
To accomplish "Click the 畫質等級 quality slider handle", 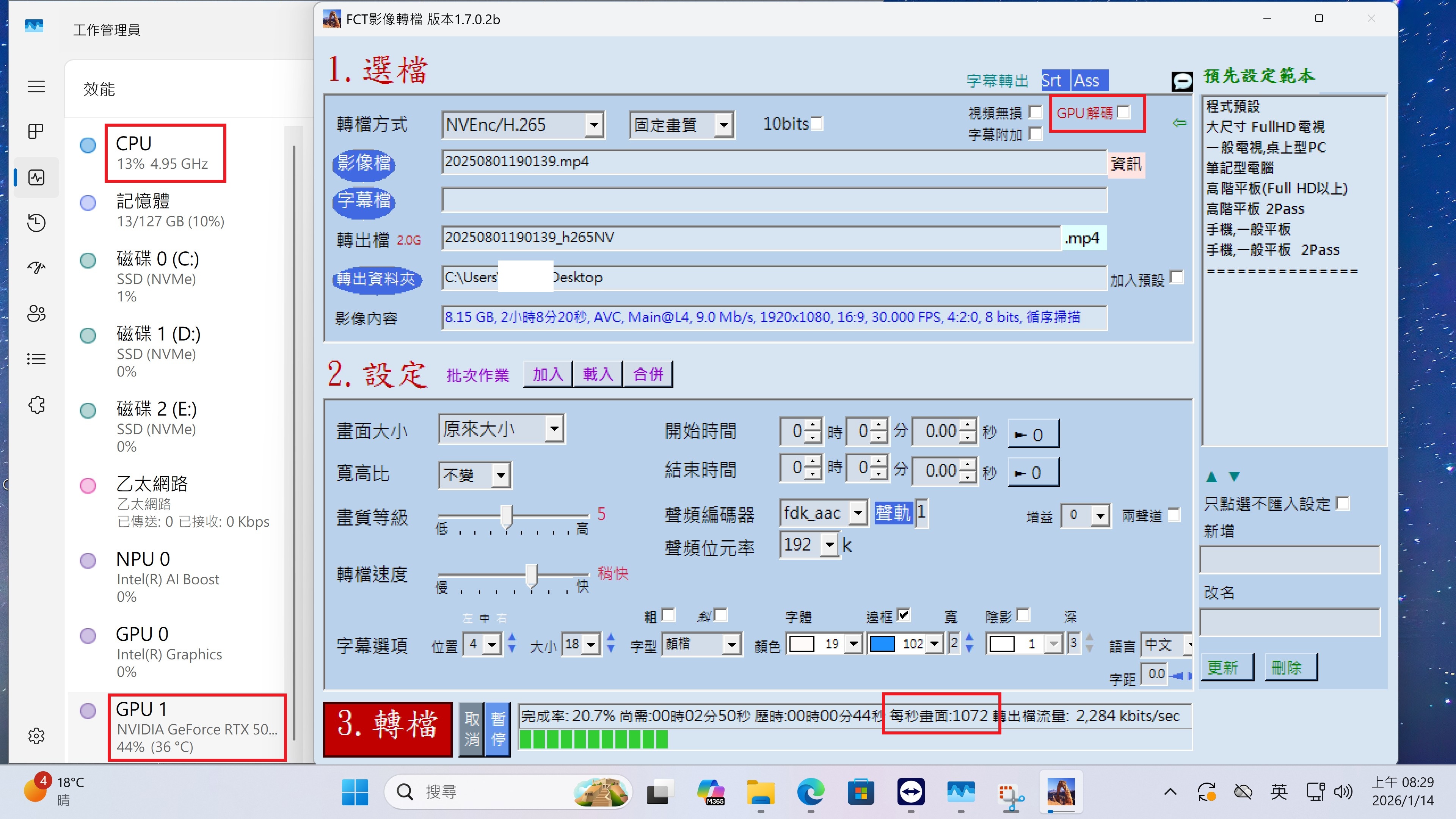I will pyautogui.click(x=507, y=516).
